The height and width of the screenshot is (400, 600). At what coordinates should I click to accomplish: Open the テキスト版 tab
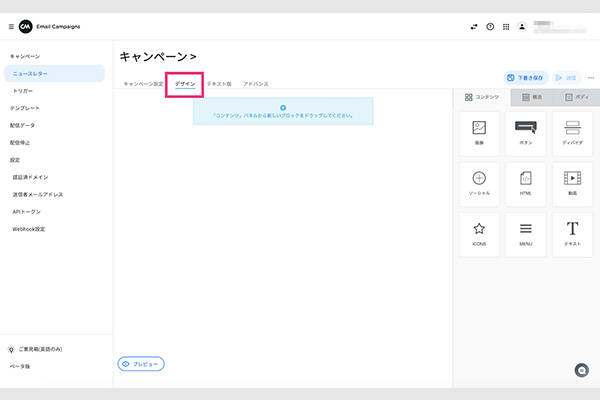coord(219,84)
